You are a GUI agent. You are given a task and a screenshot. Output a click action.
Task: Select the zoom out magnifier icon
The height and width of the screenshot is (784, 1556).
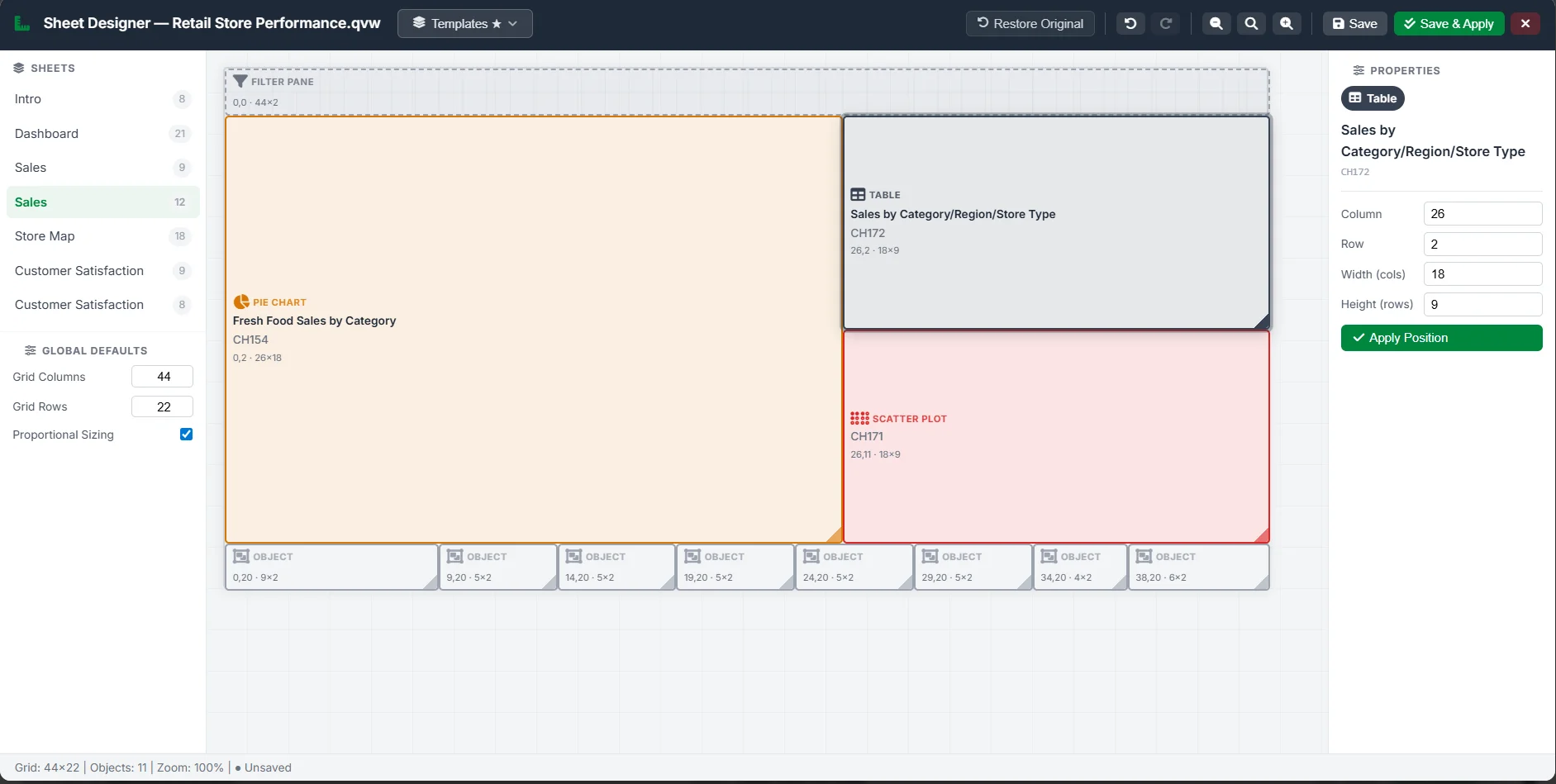(x=1216, y=23)
